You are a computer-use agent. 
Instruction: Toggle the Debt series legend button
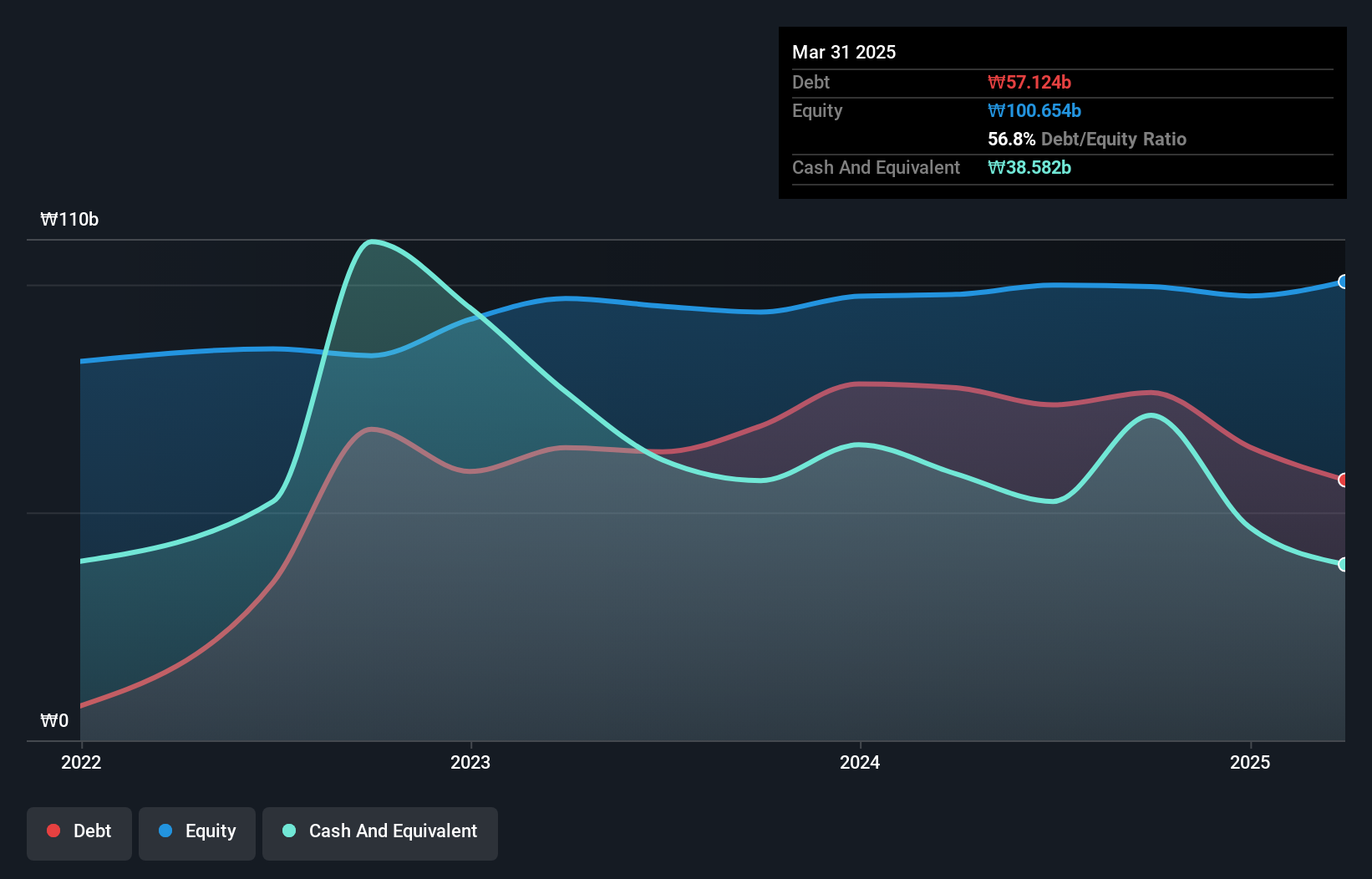79,833
